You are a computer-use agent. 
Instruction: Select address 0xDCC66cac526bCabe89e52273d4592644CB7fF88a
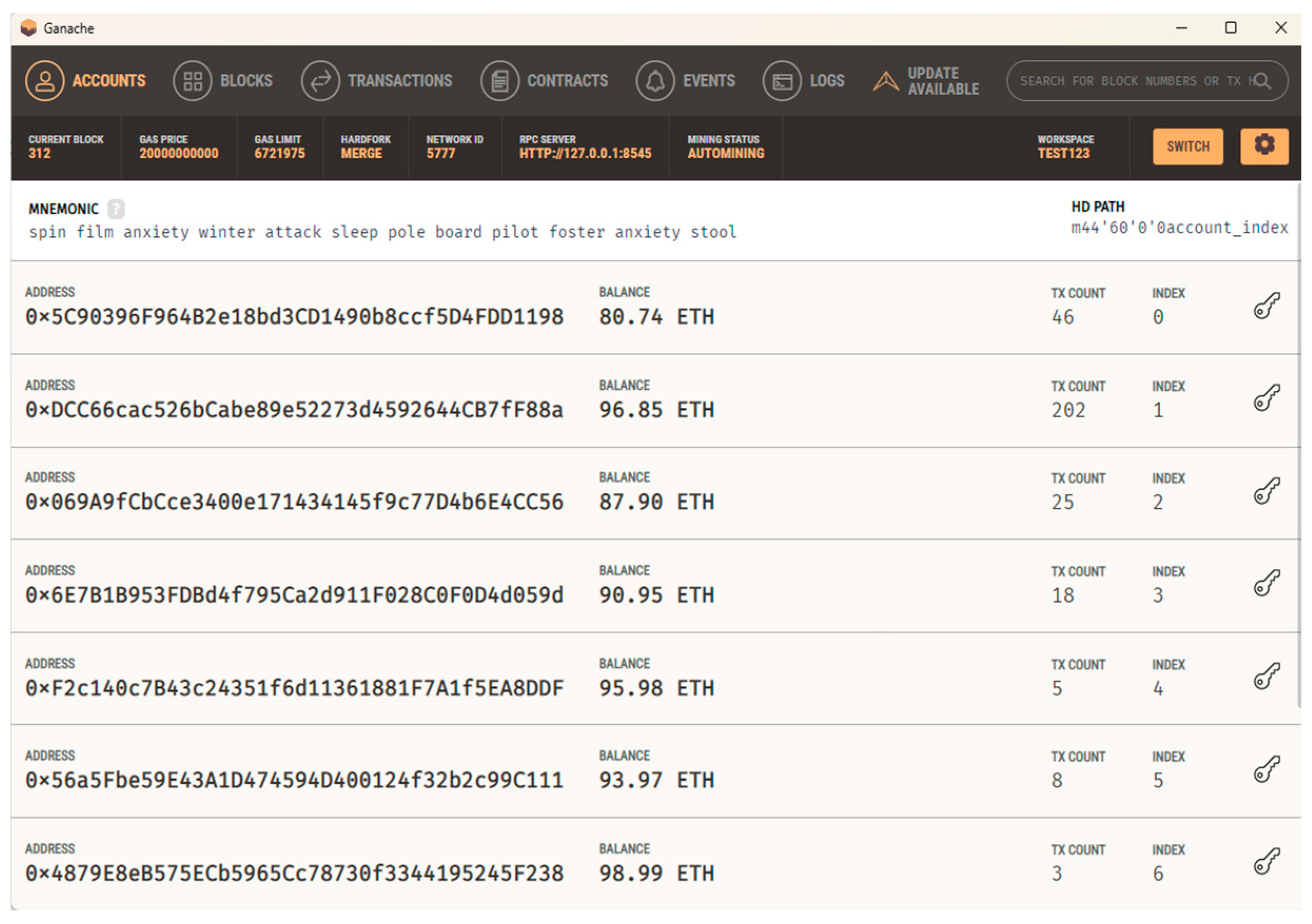tap(295, 410)
